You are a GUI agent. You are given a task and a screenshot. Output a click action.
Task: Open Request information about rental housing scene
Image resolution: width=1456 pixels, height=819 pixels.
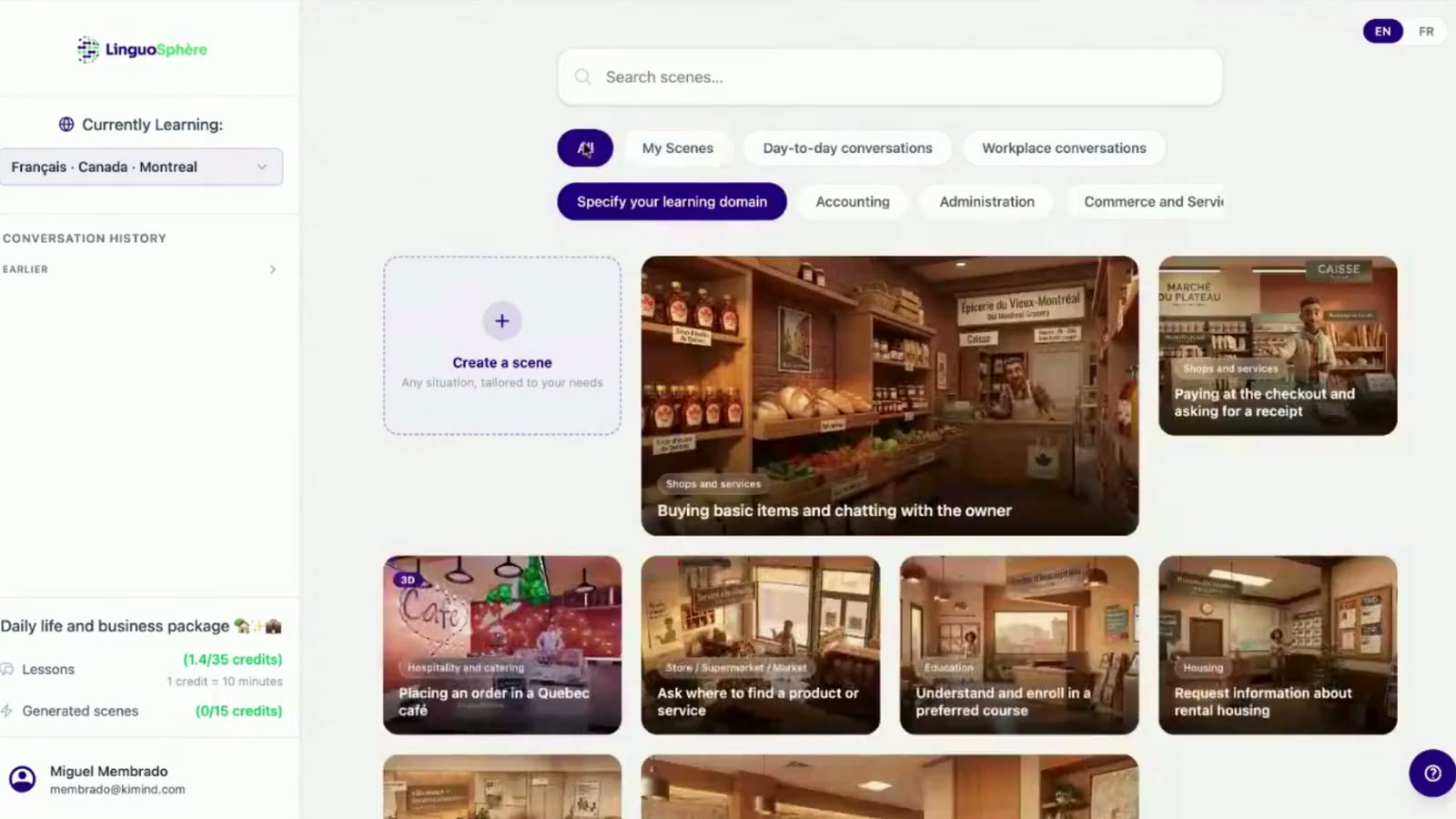[1278, 645]
